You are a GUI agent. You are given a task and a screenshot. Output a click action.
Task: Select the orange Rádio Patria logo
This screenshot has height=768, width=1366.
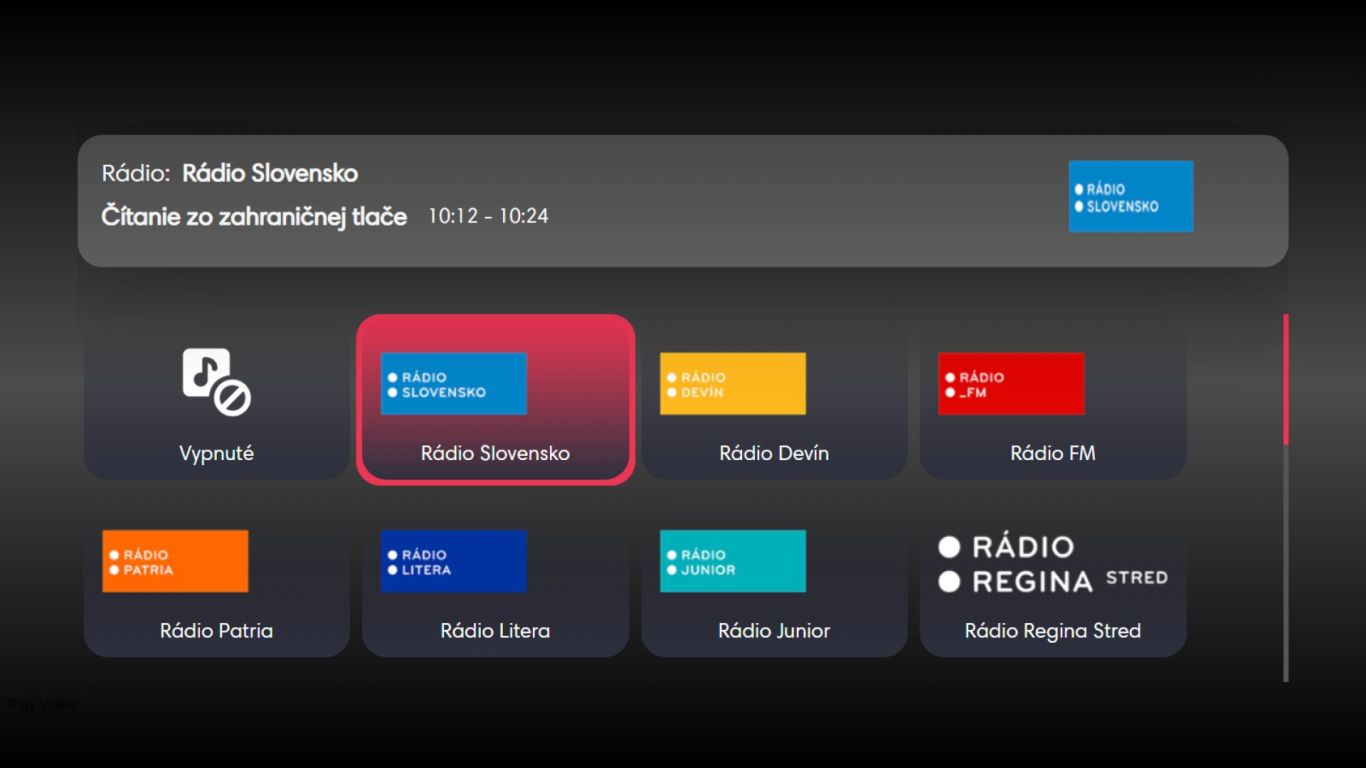(x=175, y=561)
